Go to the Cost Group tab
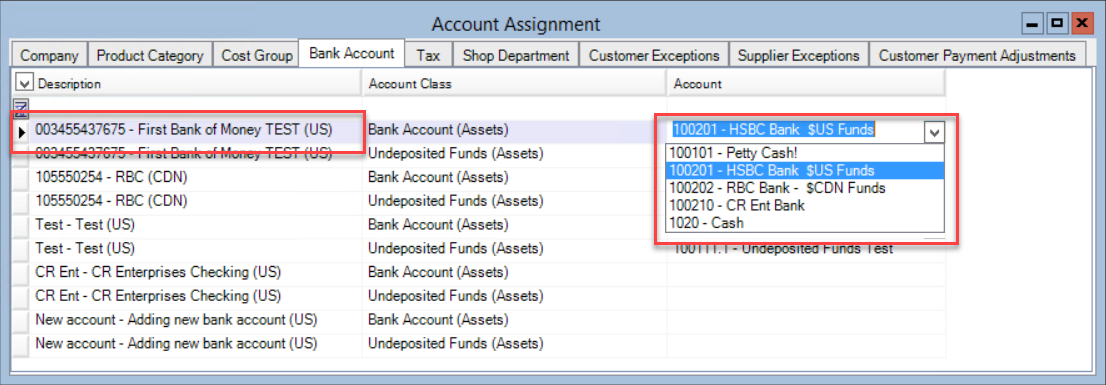The image size is (1106, 385). point(257,55)
